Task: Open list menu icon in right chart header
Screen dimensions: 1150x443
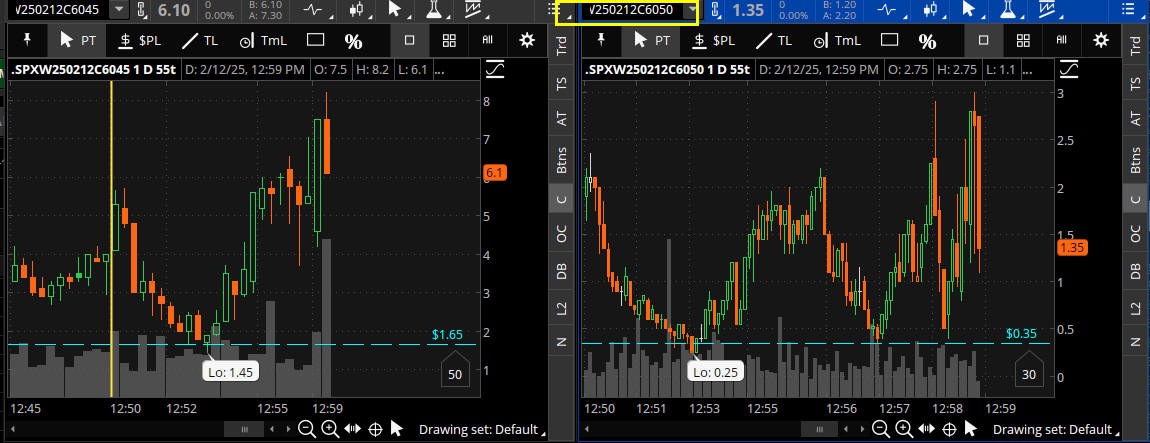Action: point(1130,9)
